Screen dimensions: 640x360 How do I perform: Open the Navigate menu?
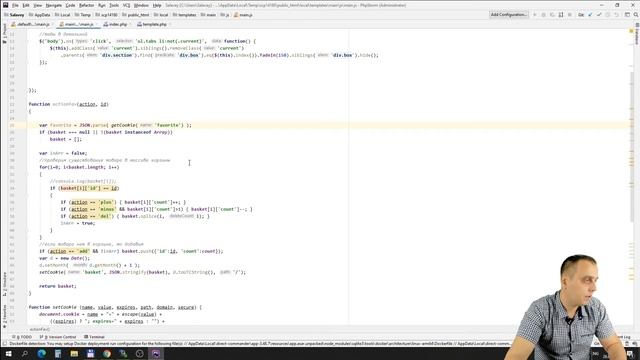point(53,5)
